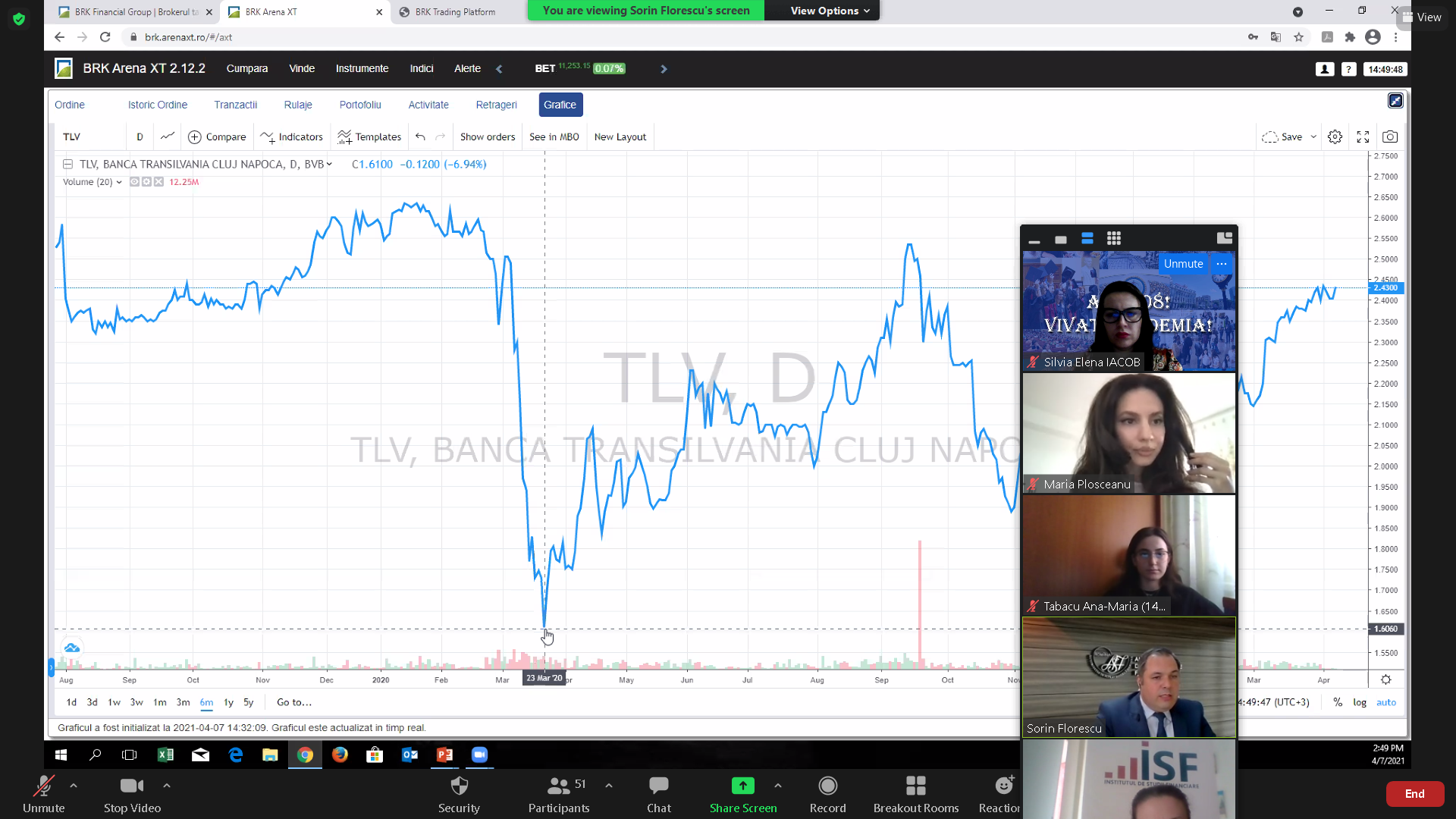
Task: Click the Compare symbol button
Action: (217, 136)
